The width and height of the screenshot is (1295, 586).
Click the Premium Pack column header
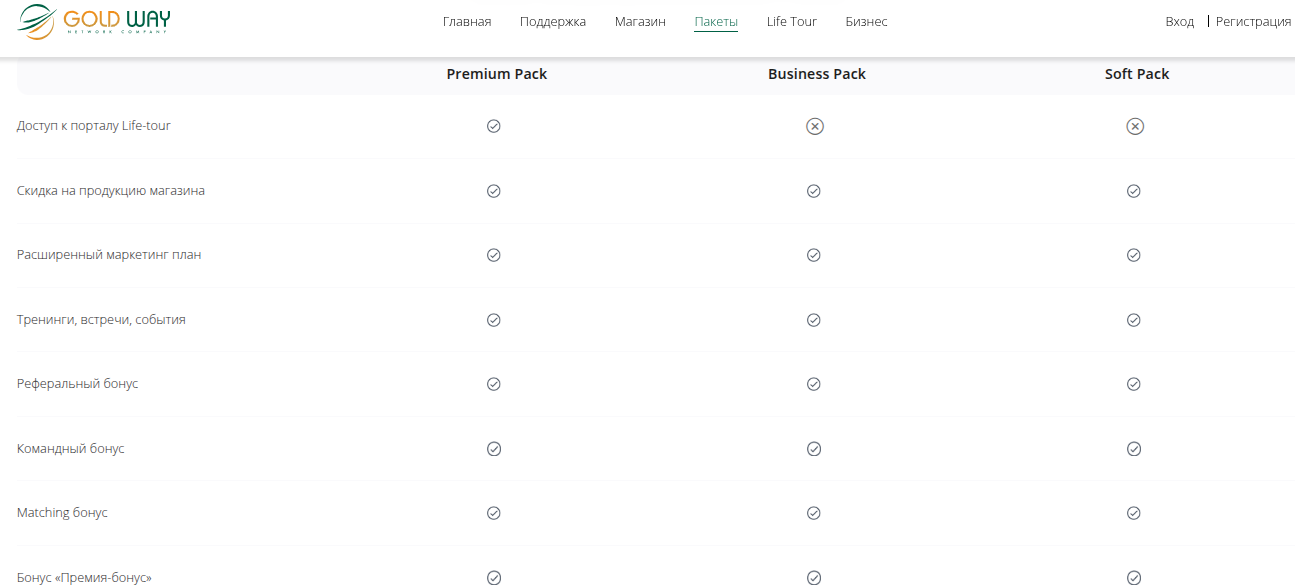tap(497, 74)
